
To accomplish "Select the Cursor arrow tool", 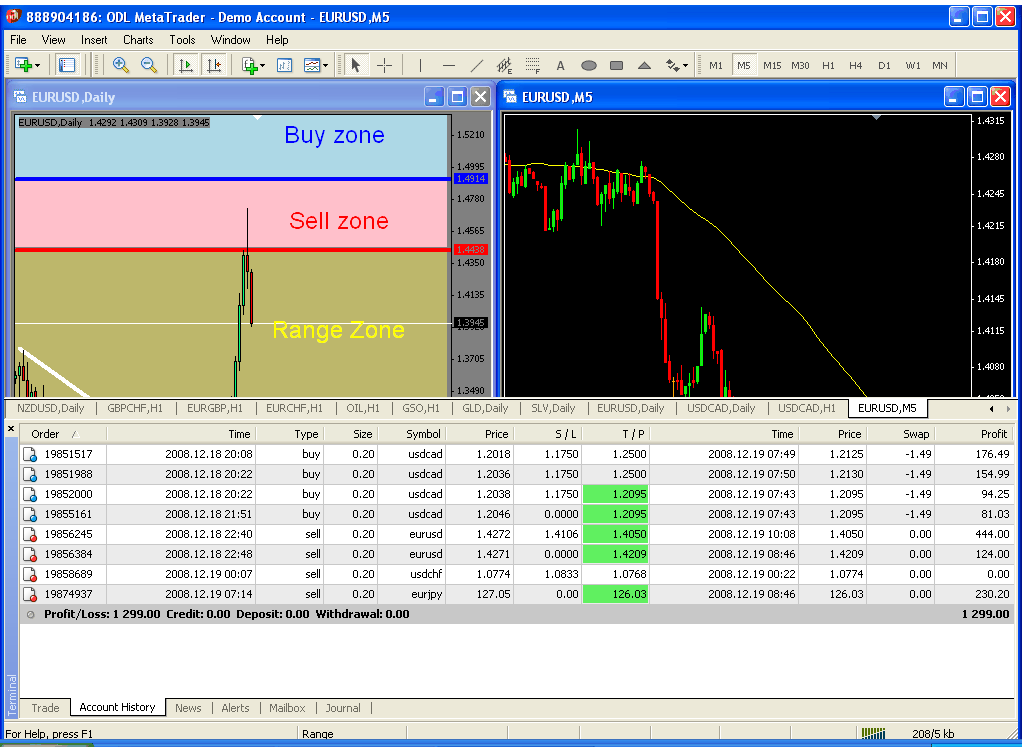I will pos(356,65).
